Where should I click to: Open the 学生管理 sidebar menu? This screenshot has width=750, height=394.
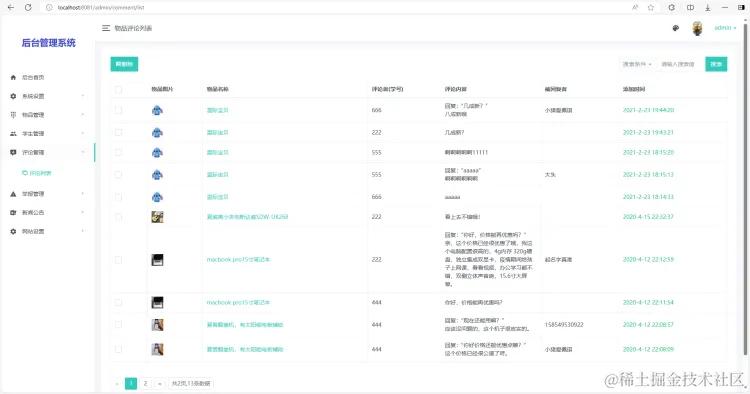pyautogui.click(x=48, y=133)
